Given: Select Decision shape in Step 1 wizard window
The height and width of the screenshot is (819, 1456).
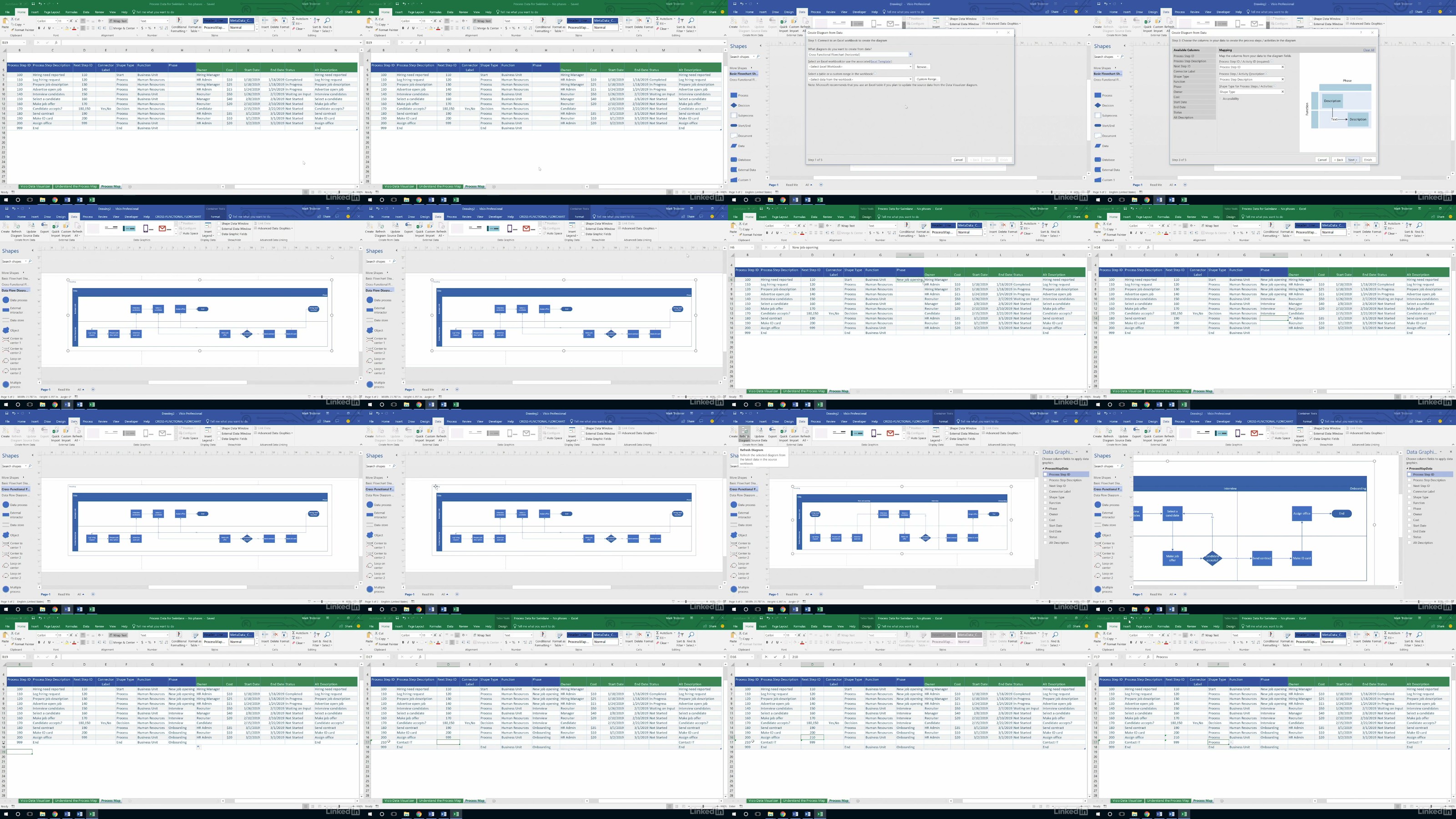Looking at the screenshot, I should (x=740, y=105).
